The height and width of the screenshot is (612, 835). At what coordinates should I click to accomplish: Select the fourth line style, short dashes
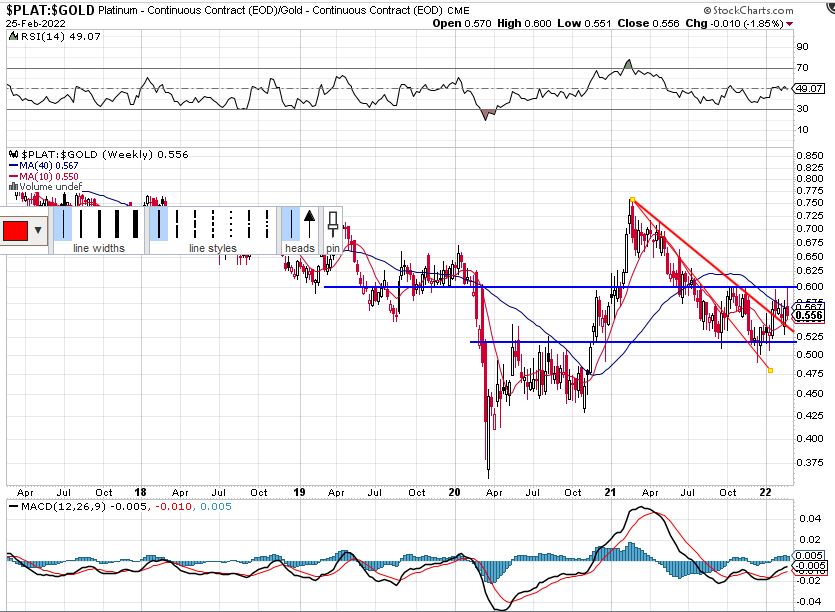213,224
